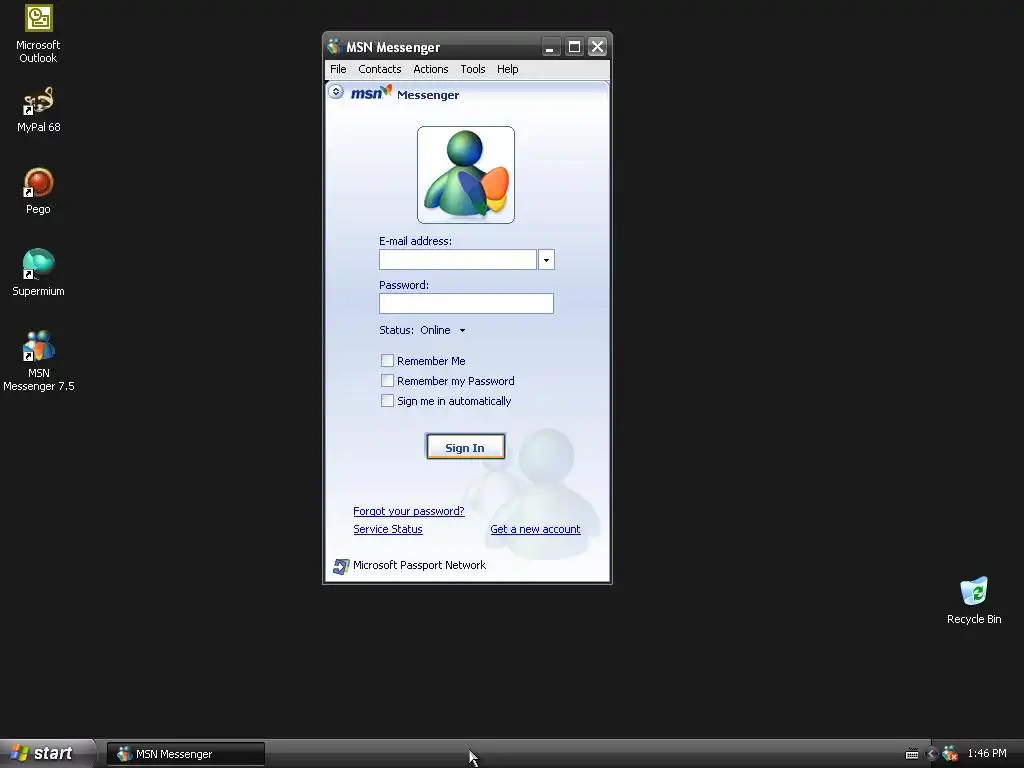Minimize the MSN Messenger window

pos(551,47)
